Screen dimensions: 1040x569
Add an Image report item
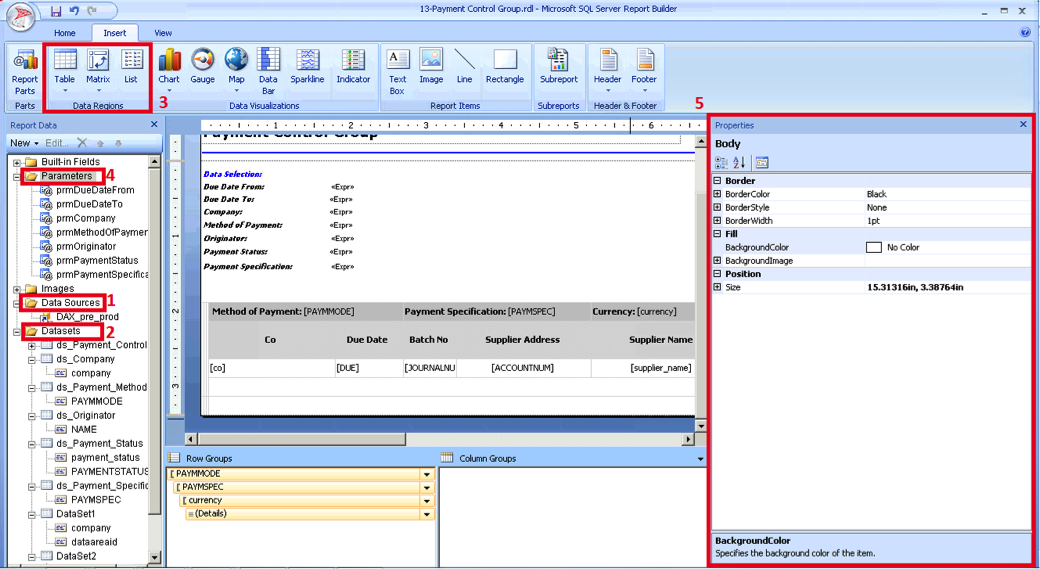pyautogui.click(x=431, y=66)
